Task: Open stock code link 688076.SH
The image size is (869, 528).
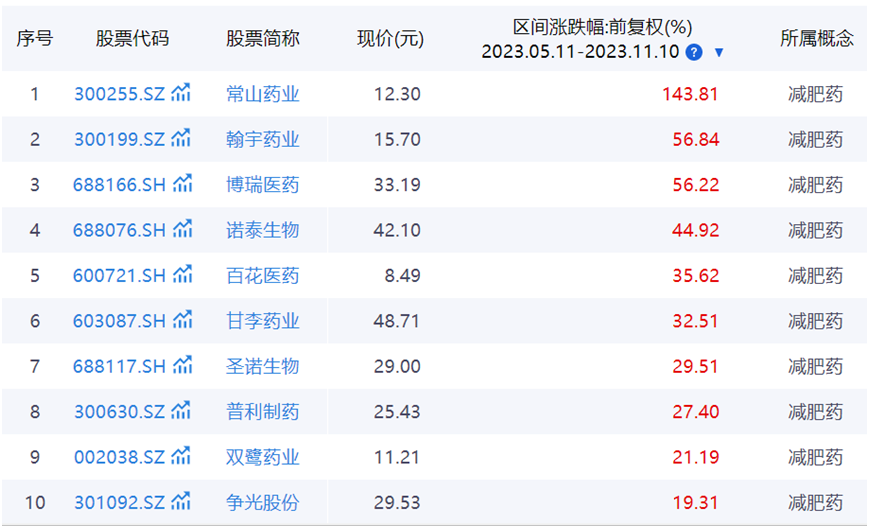Action: point(120,230)
